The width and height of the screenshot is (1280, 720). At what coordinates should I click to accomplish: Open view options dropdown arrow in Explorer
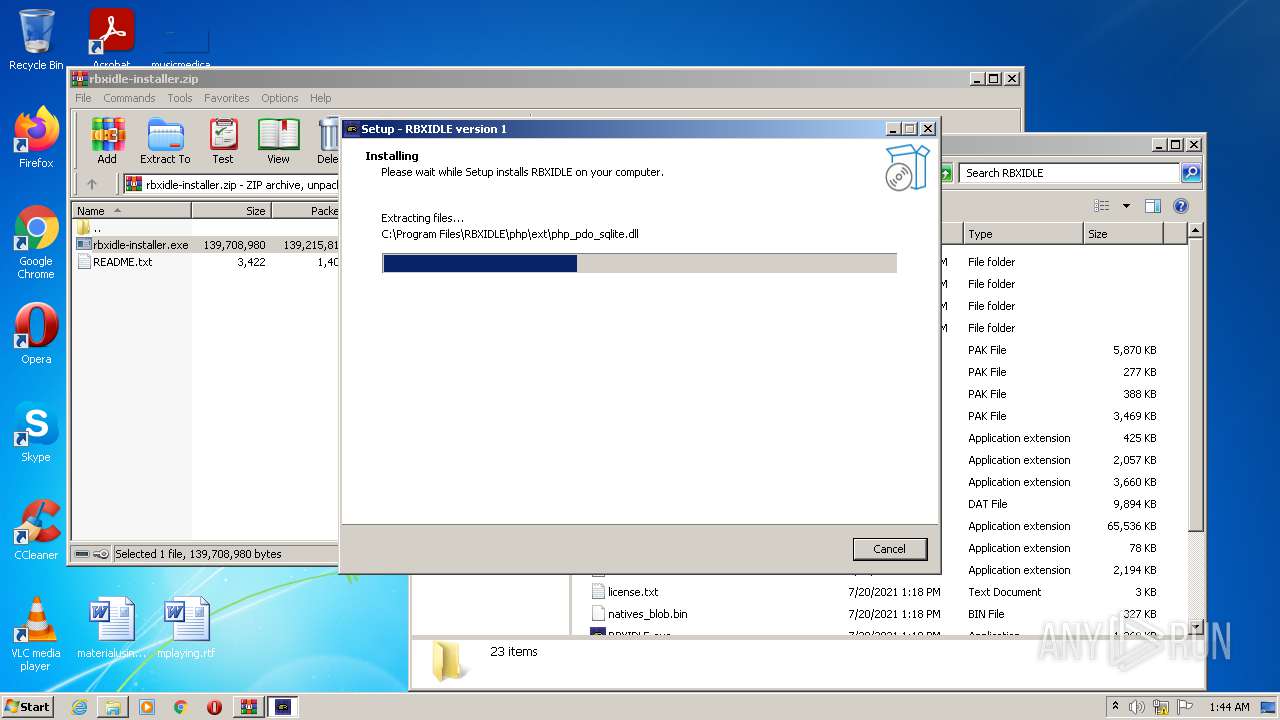pyautogui.click(x=1126, y=206)
